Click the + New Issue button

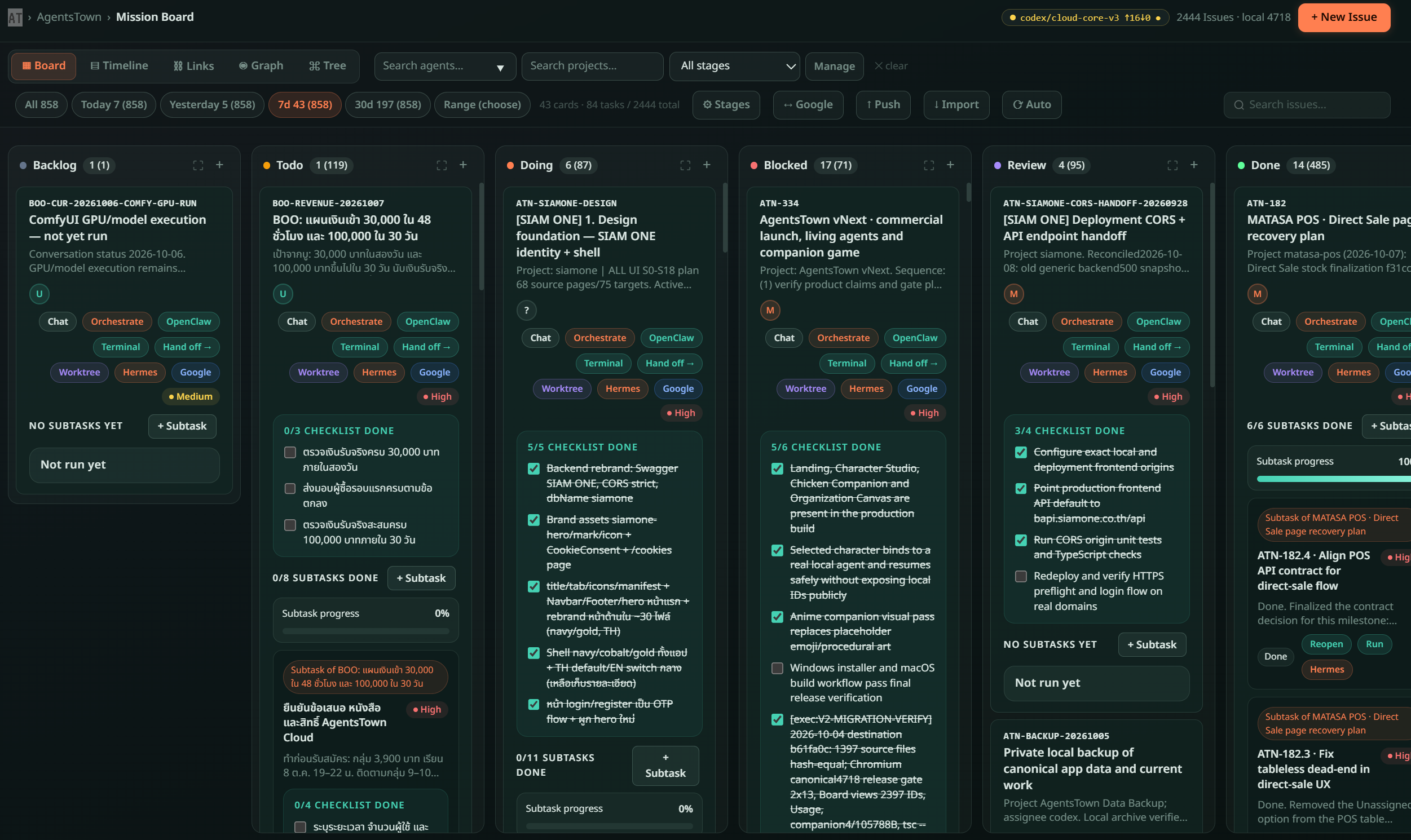(x=1344, y=17)
